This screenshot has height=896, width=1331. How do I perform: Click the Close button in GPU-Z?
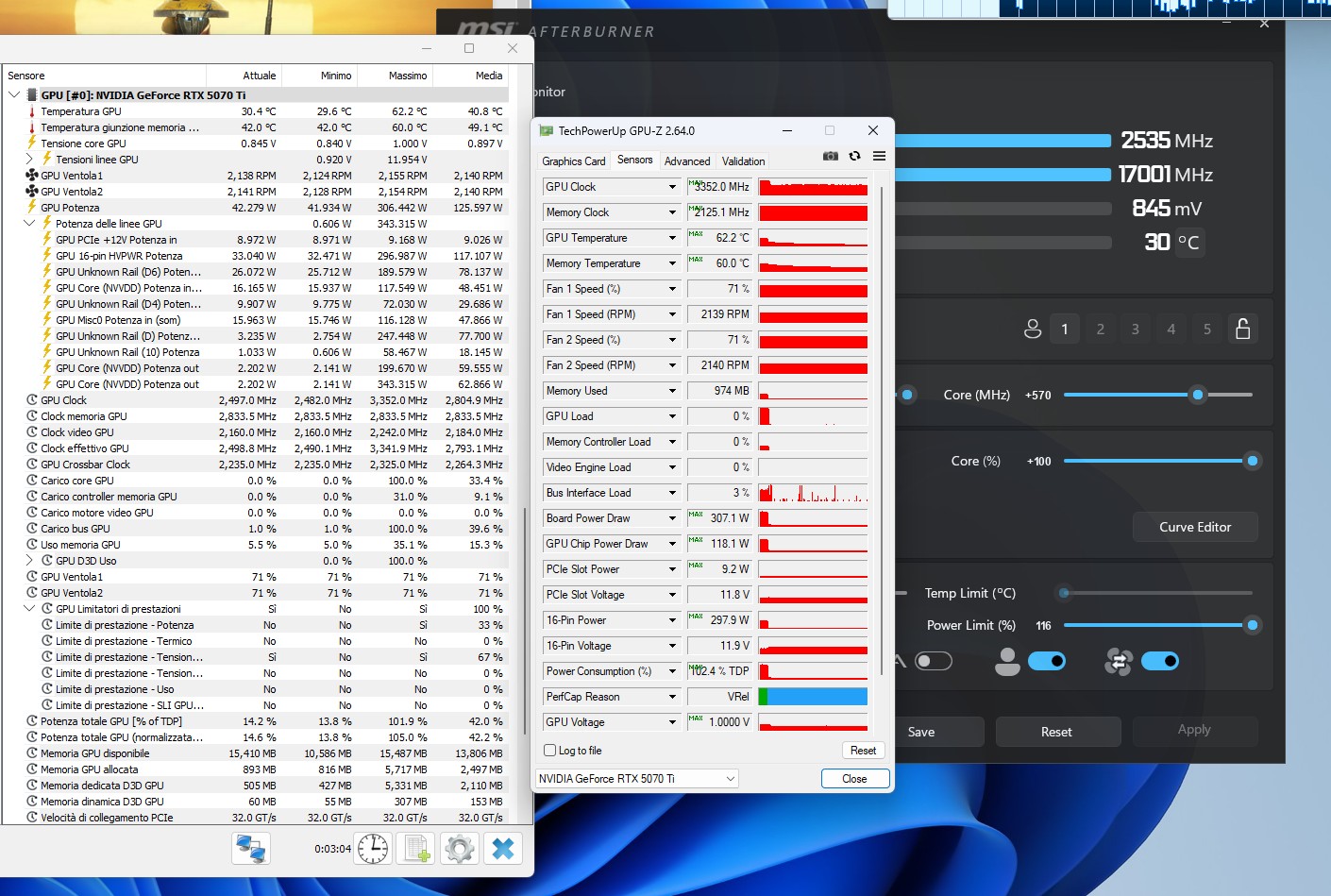coord(854,779)
